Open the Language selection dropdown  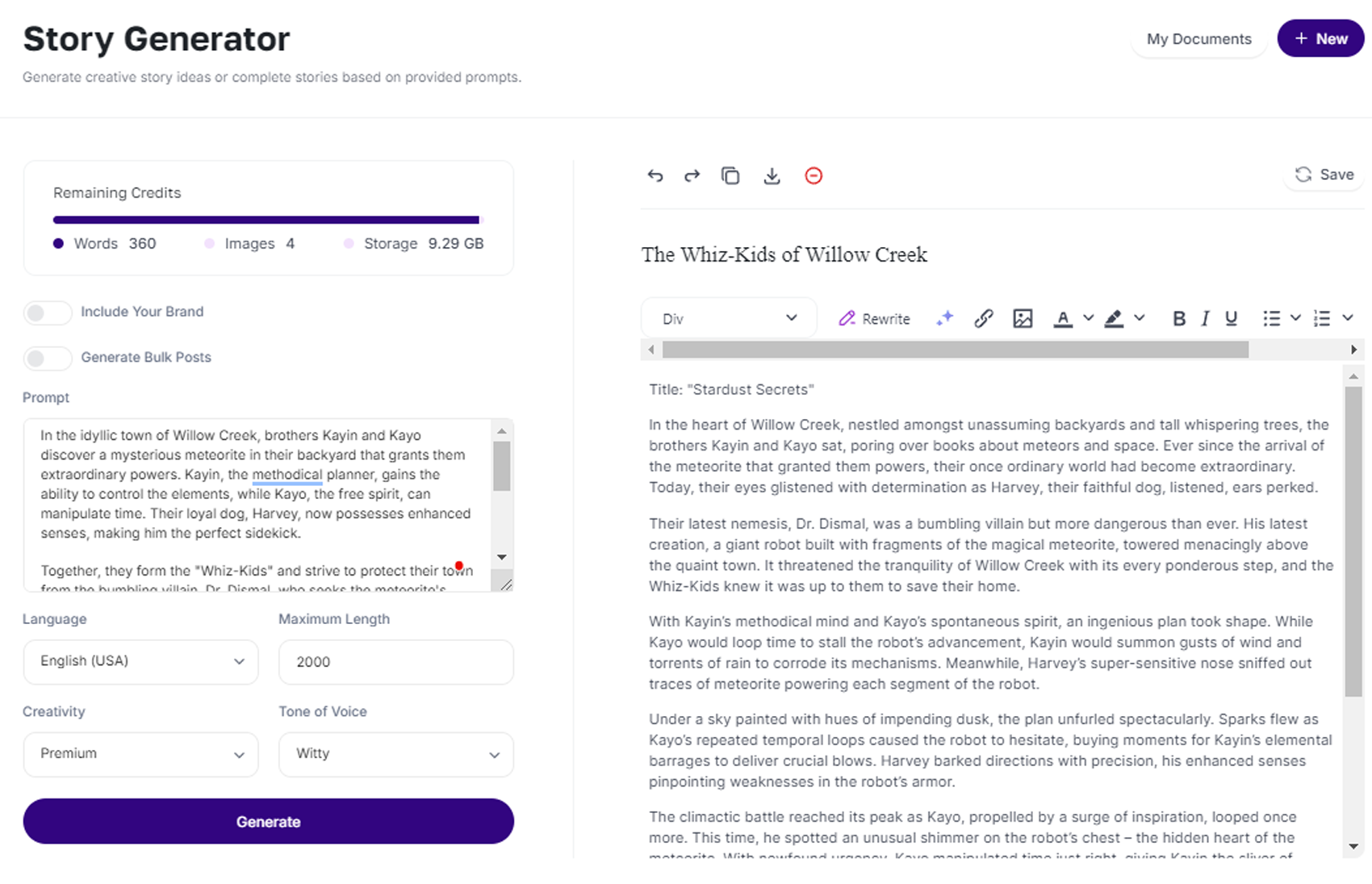coord(140,661)
